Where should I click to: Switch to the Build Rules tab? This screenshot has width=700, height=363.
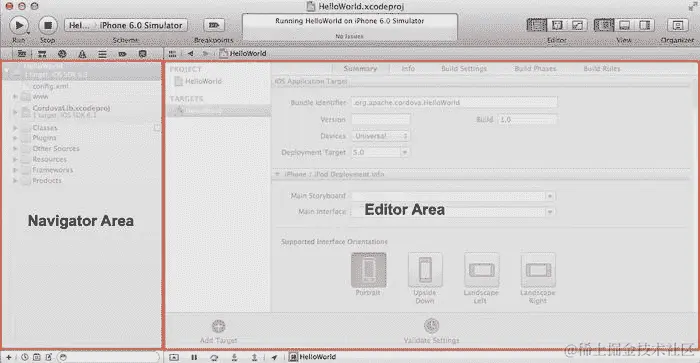pyautogui.click(x=602, y=69)
